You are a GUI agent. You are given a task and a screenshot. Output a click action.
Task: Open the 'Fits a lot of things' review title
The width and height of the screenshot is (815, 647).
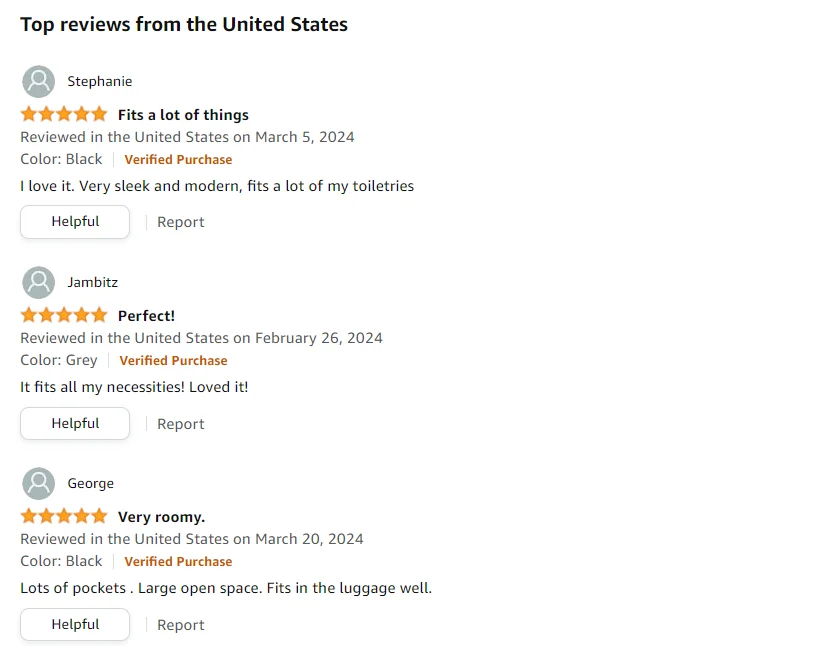[183, 115]
